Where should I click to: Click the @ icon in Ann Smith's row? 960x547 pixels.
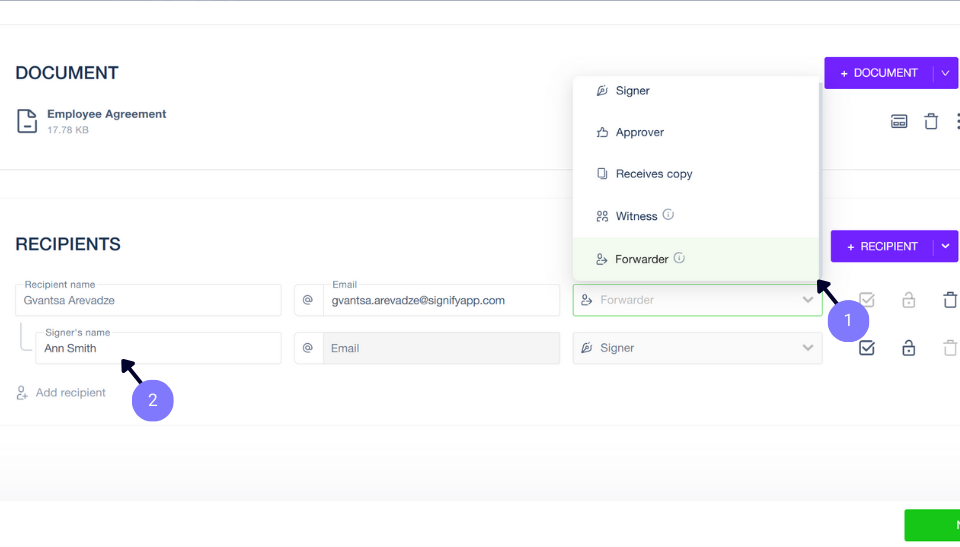(x=308, y=348)
